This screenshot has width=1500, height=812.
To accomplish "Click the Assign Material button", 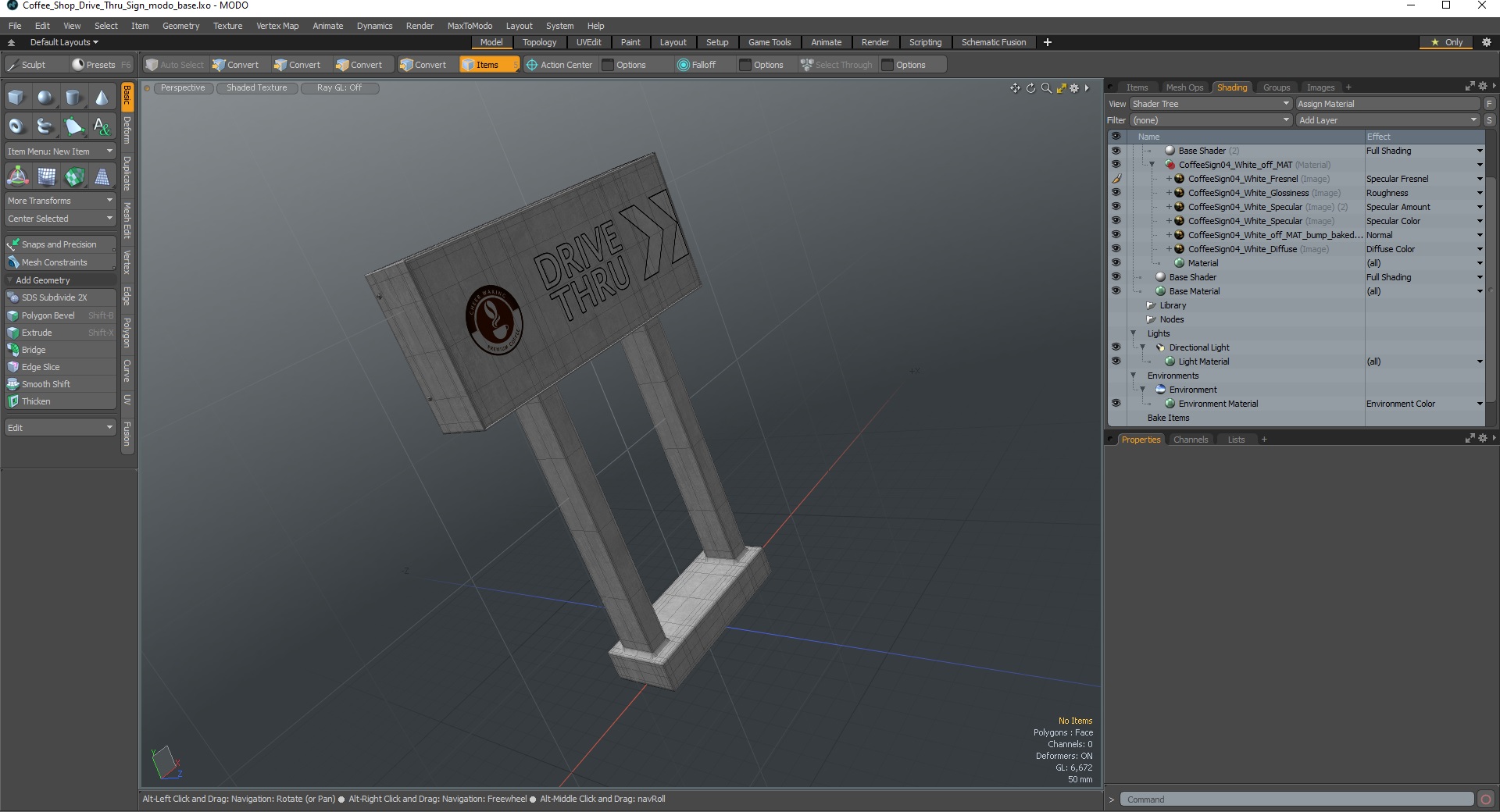I will click(1387, 104).
